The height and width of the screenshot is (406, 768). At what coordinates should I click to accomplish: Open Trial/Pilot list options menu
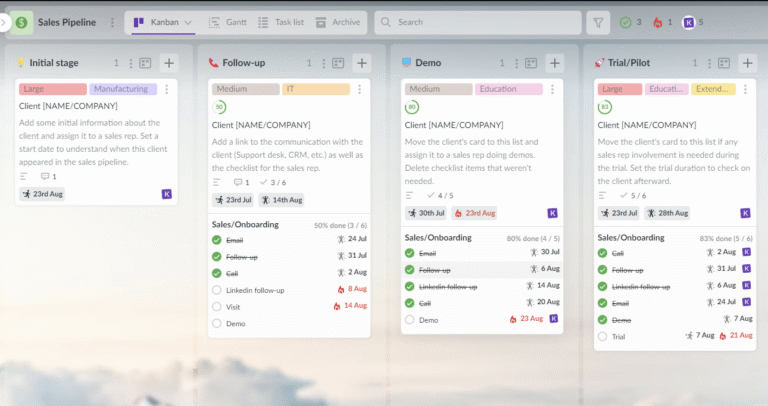point(709,63)
